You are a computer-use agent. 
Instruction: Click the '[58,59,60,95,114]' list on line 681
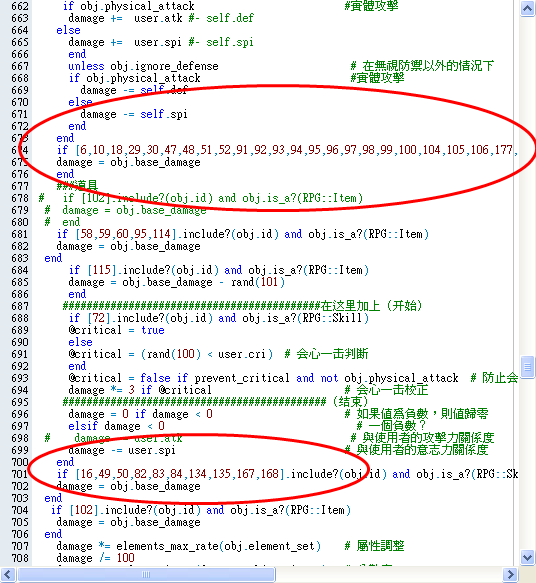tap(125, 234)
